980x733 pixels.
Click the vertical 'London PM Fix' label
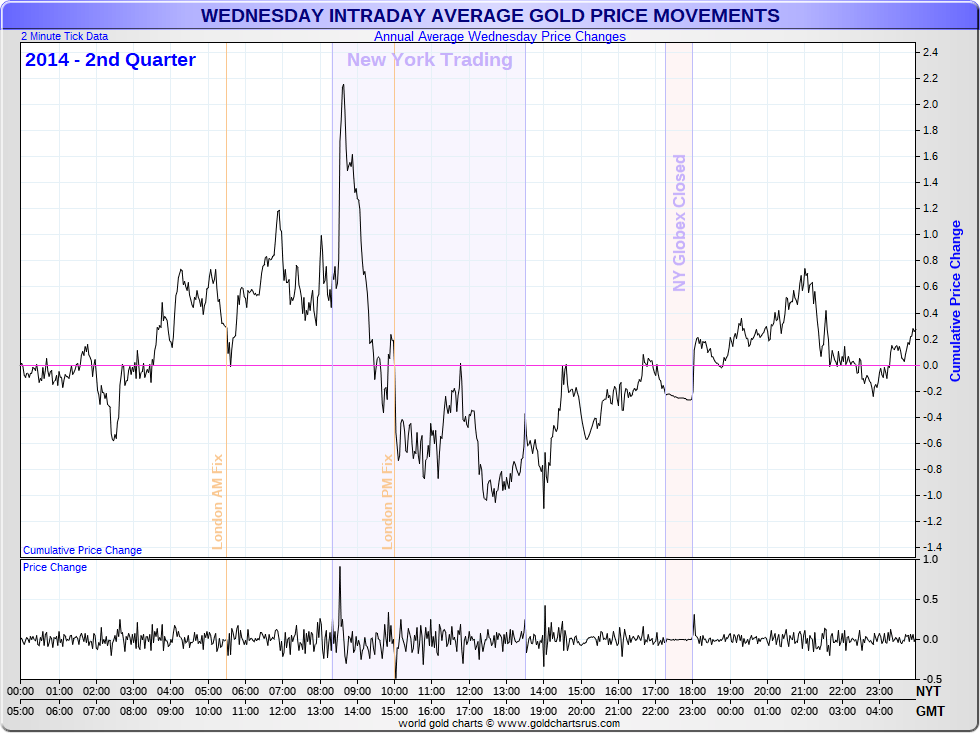387,502
